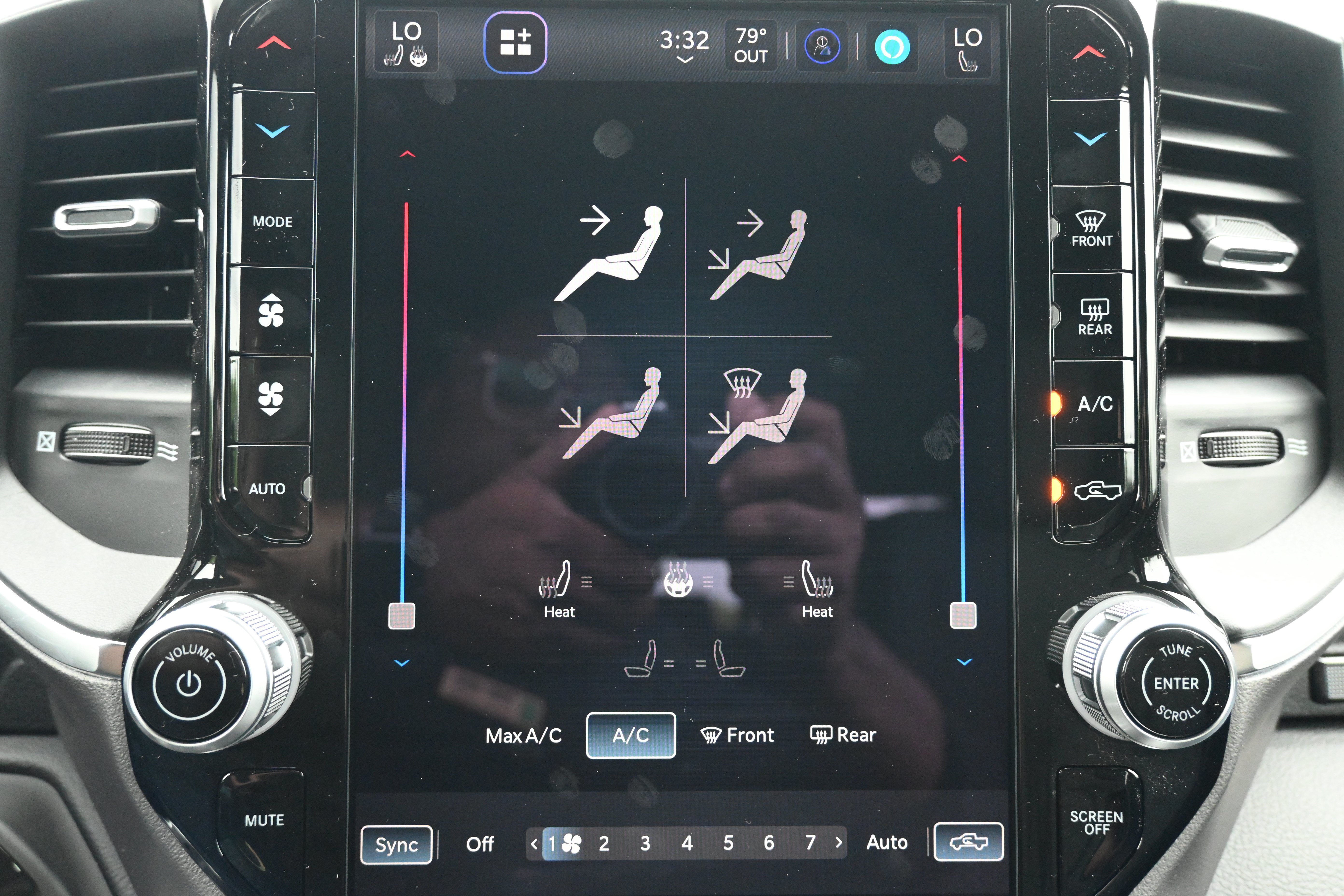Open driver seat and wheel heat status LO
The width and height of the screenshot is (1344, 896).
click(406, 42)
